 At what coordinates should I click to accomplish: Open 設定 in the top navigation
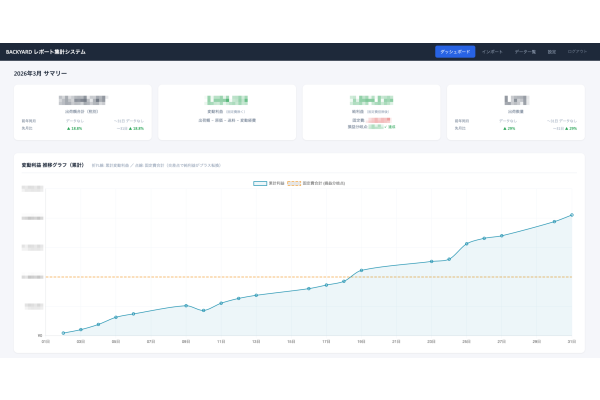pos(551,51)
